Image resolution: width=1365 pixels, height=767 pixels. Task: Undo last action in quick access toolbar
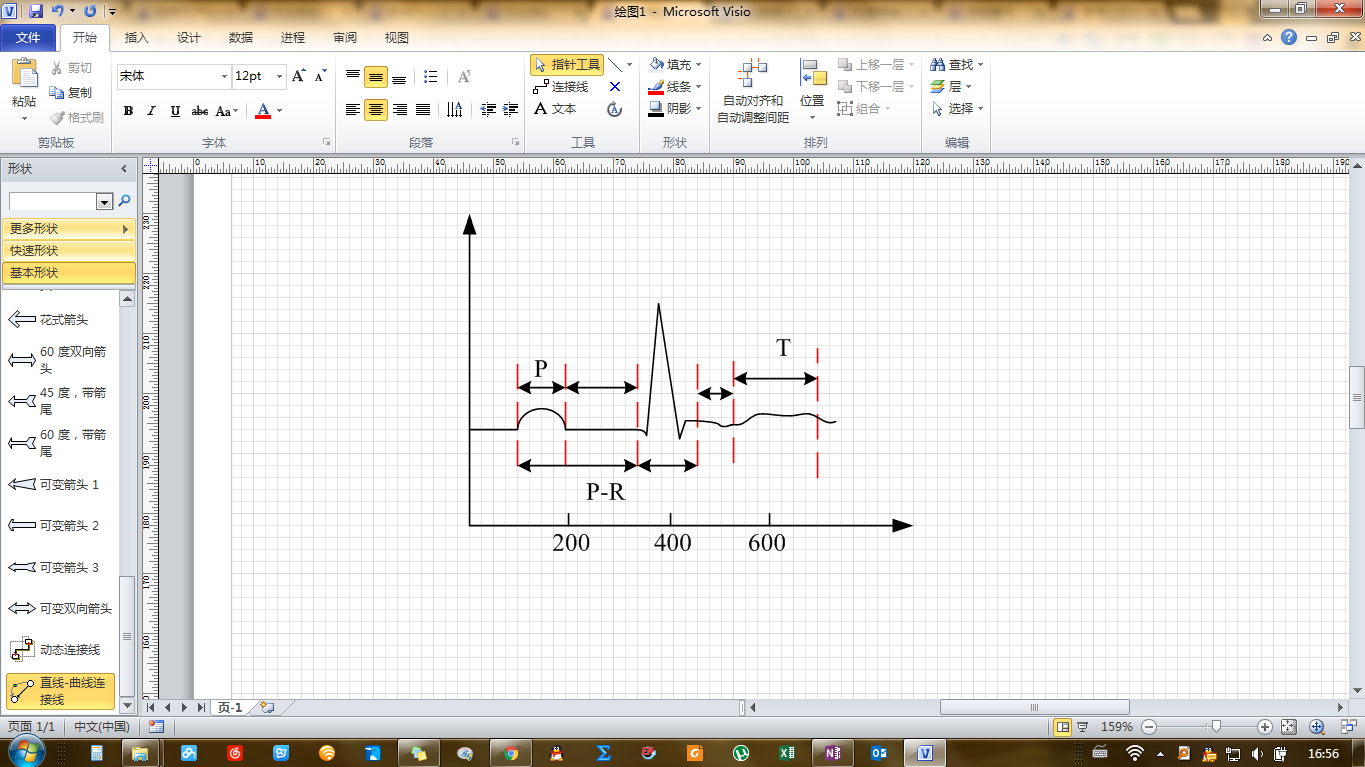coord(59,12)
